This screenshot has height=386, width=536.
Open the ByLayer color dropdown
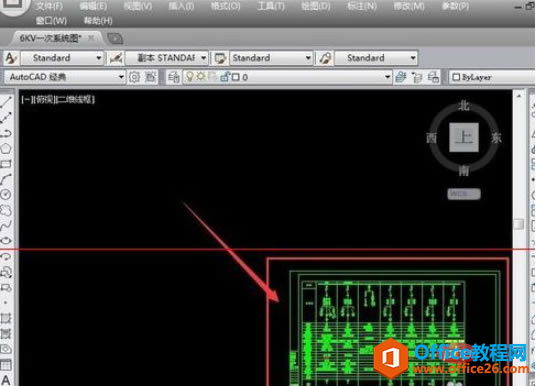click(x=492, y=77)
